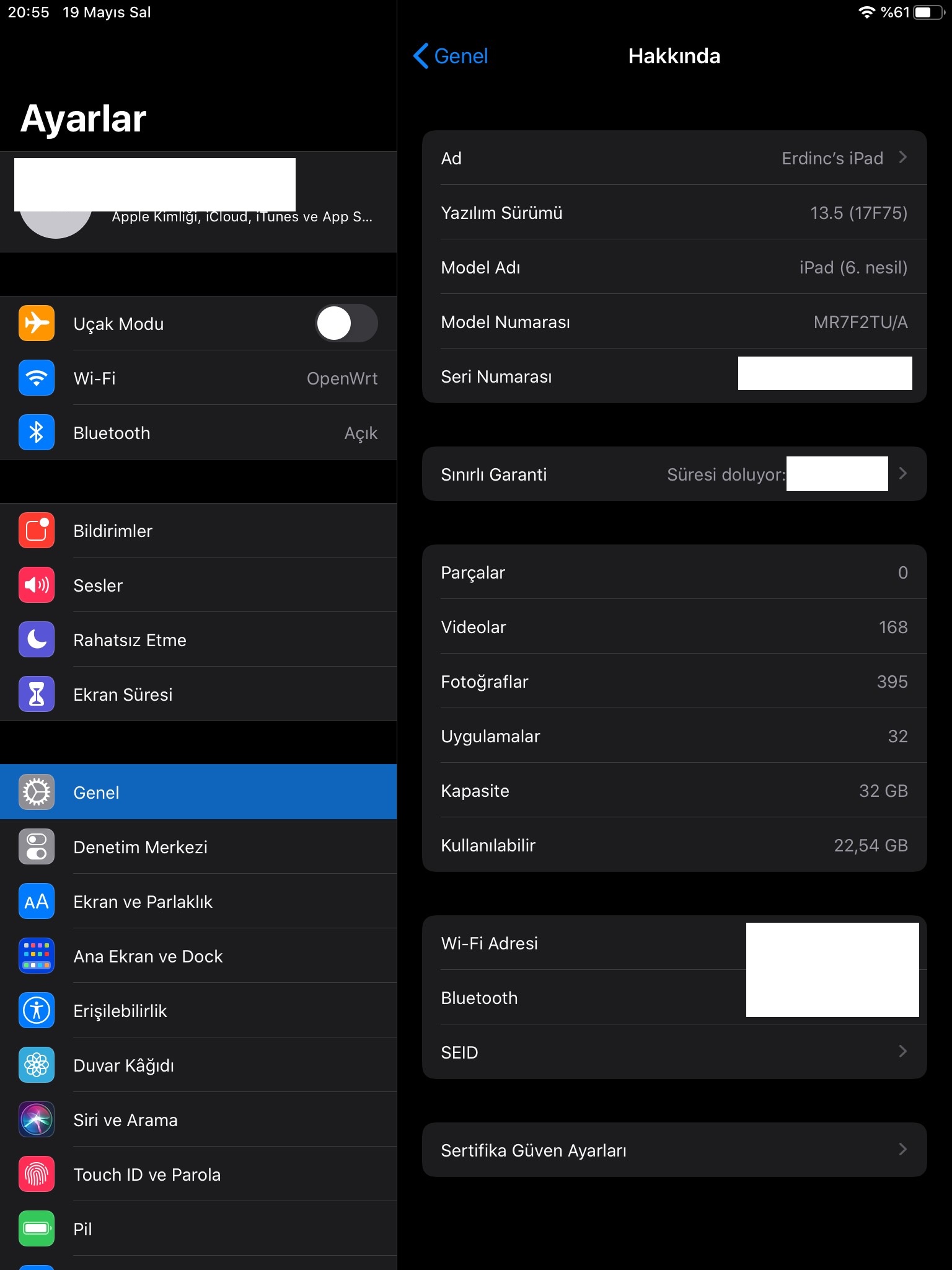Tap the Ekran Süresi hourglass icon
Image resolution: width=952 pixels, height=1270 pixels.
click(37, 694)
